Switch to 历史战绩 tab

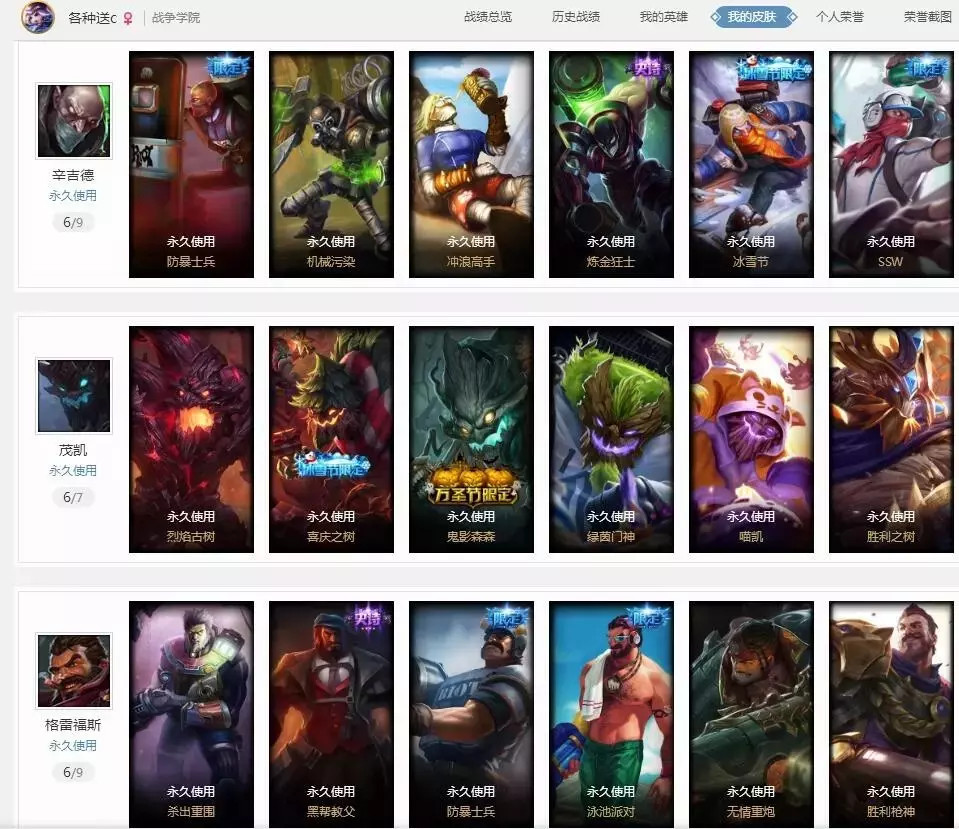click(x=576, y=17)
